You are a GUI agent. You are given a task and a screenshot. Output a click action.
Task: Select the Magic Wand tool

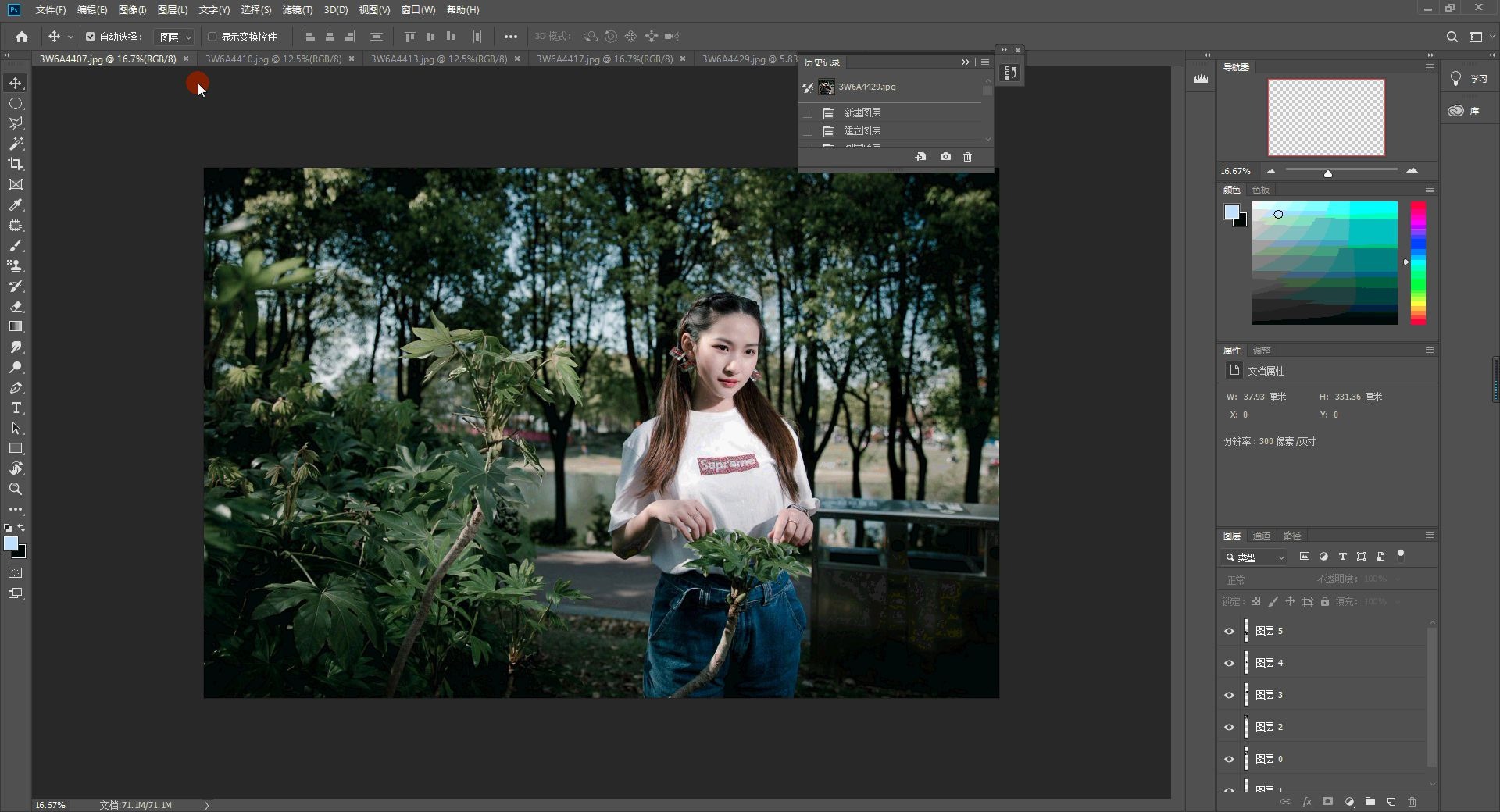pyautogui.click(x=16, y=144)
